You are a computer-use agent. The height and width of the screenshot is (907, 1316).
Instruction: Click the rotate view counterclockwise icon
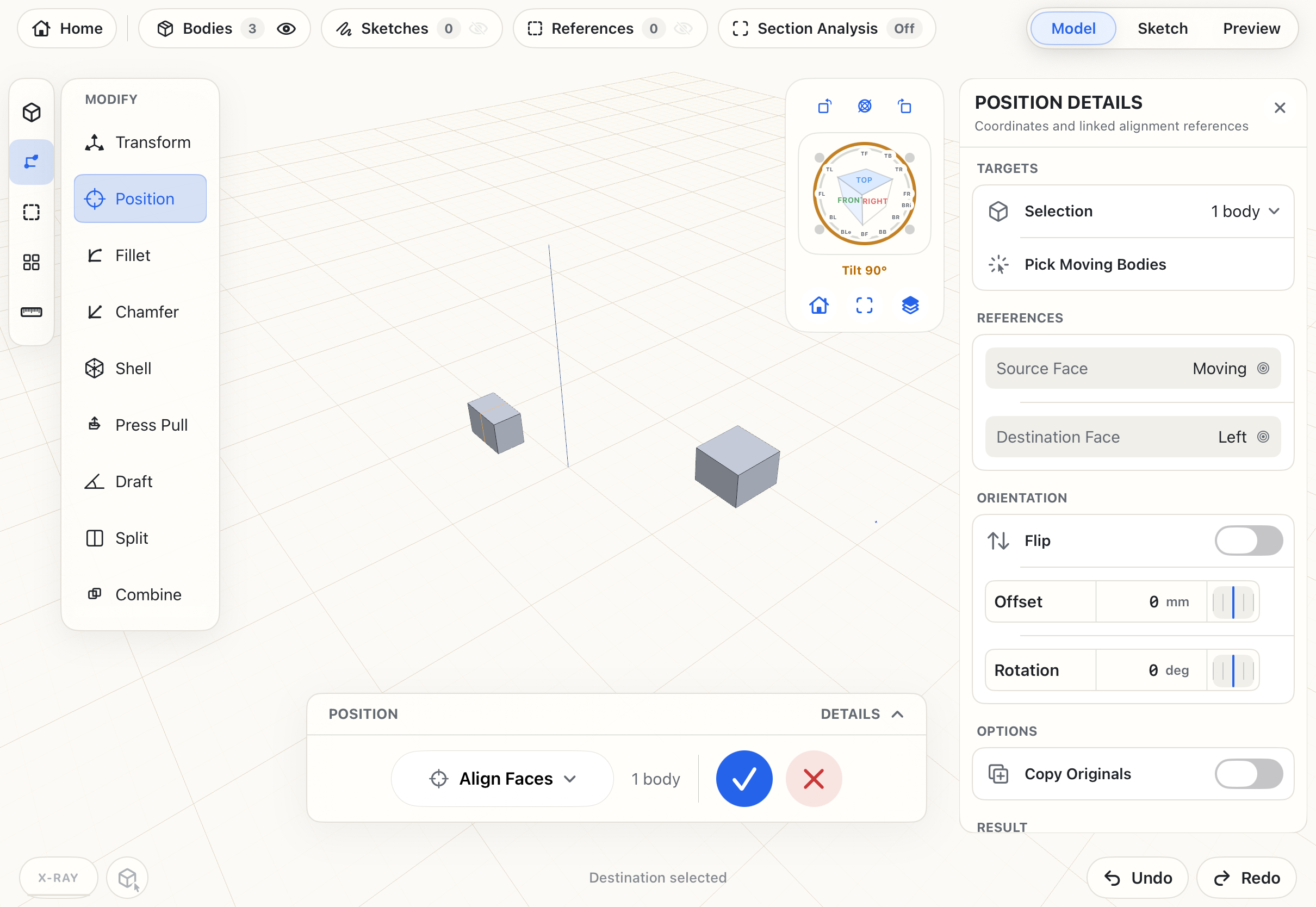pos(824,106)
